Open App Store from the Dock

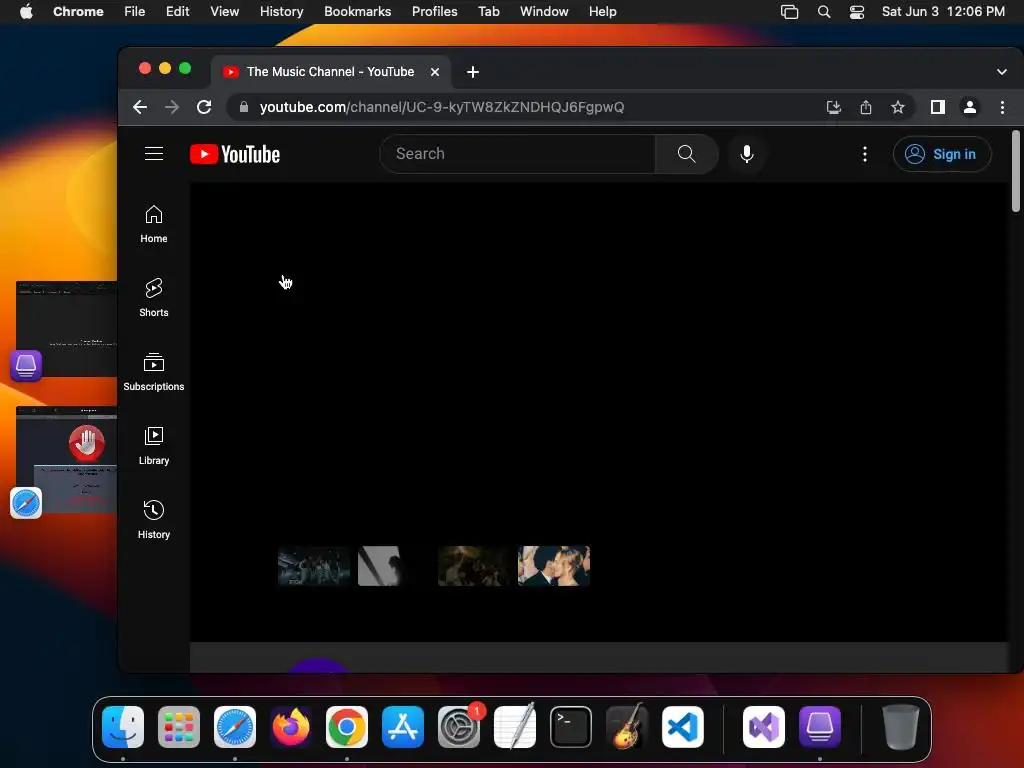(x=403, y=727)
